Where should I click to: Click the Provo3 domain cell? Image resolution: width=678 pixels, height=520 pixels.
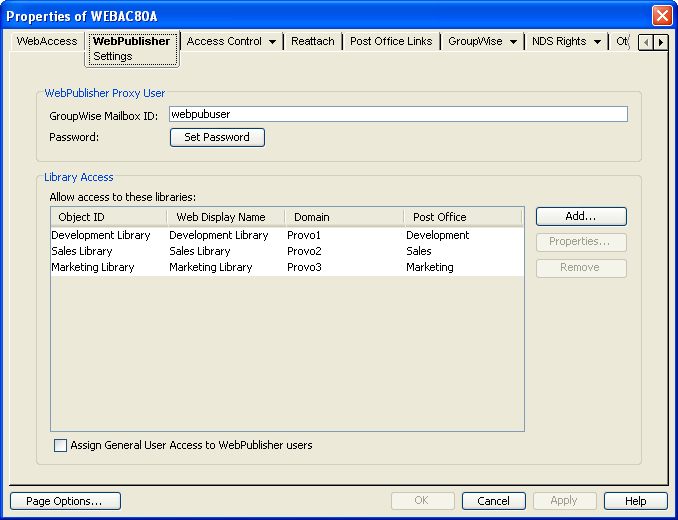(304, 267)
